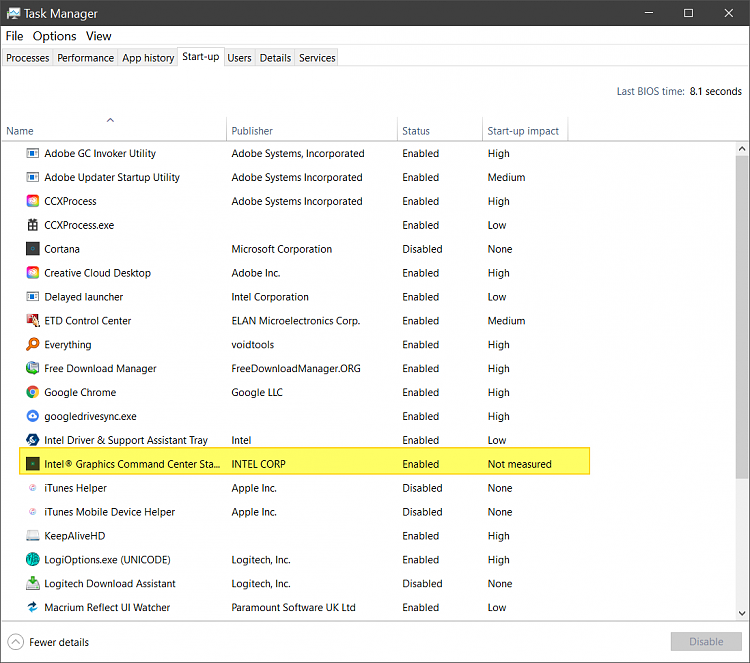Click the Task Manager title bar icon
Image resolution: width=750 pixels, height=663 pixels.
(13, 13)
